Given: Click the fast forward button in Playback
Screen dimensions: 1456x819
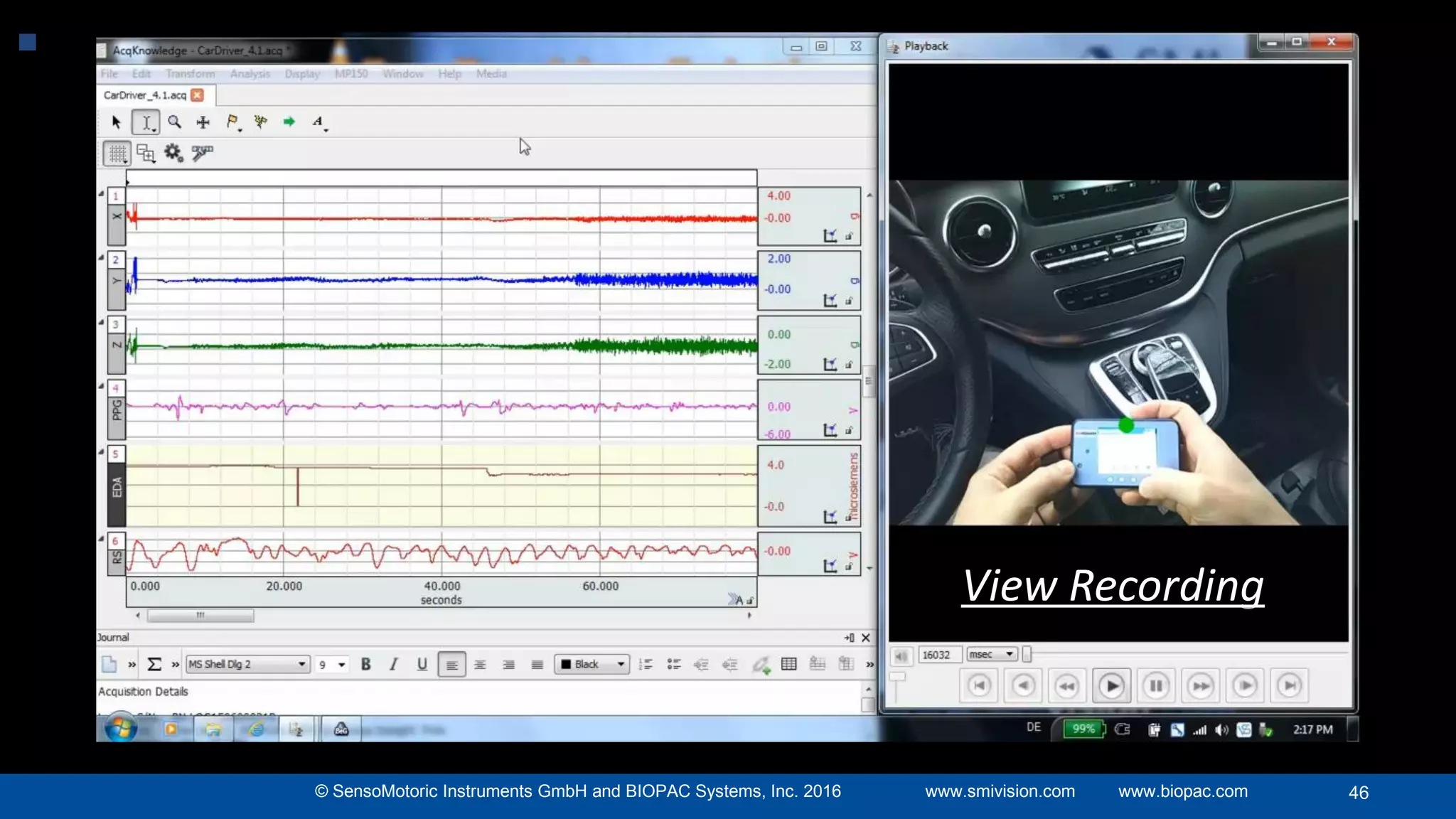Looking at the screenshot, I should tap(1201, 686).
